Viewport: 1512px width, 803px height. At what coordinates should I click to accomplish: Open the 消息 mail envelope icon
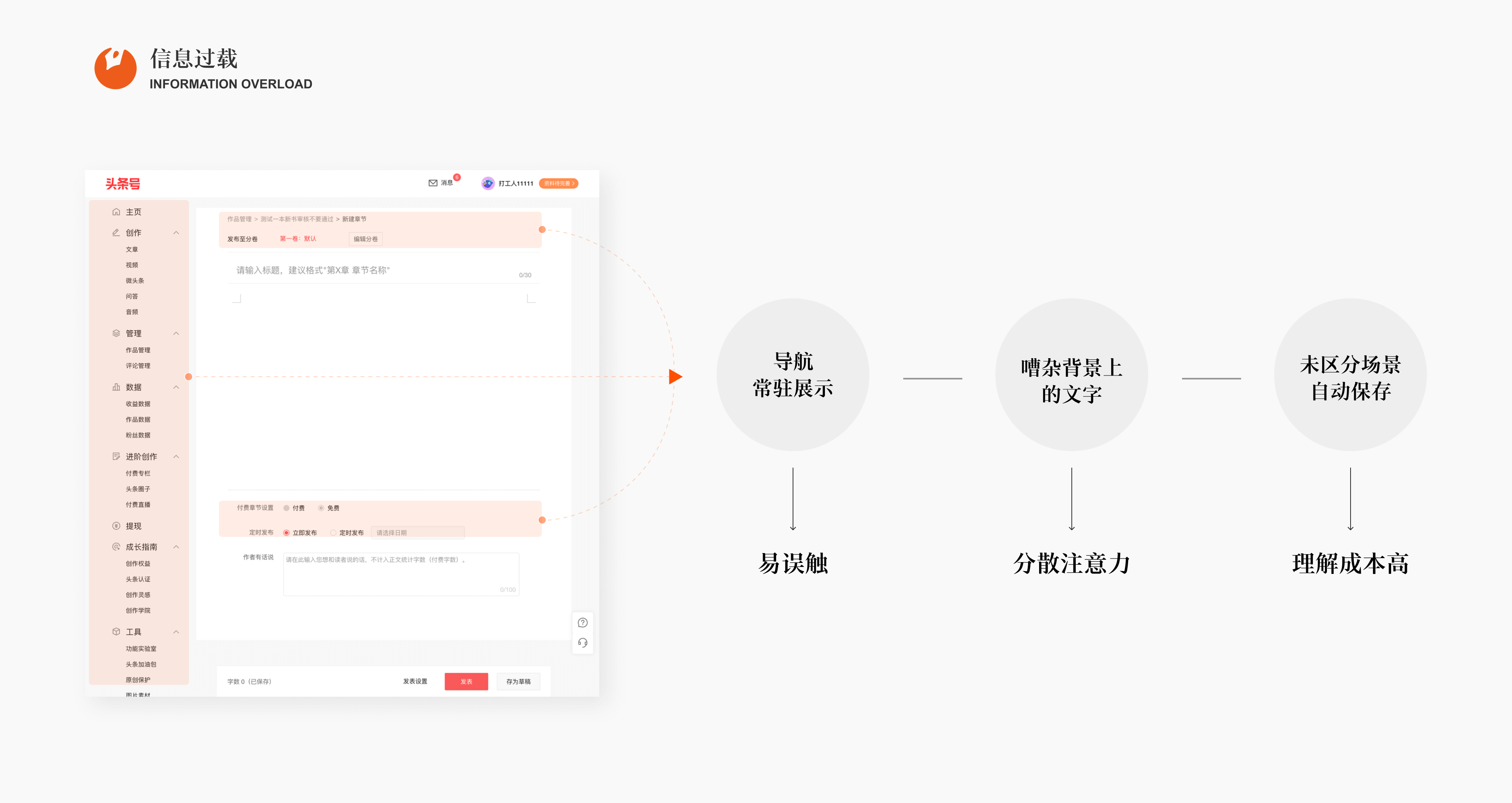click(x=433, y=183)
